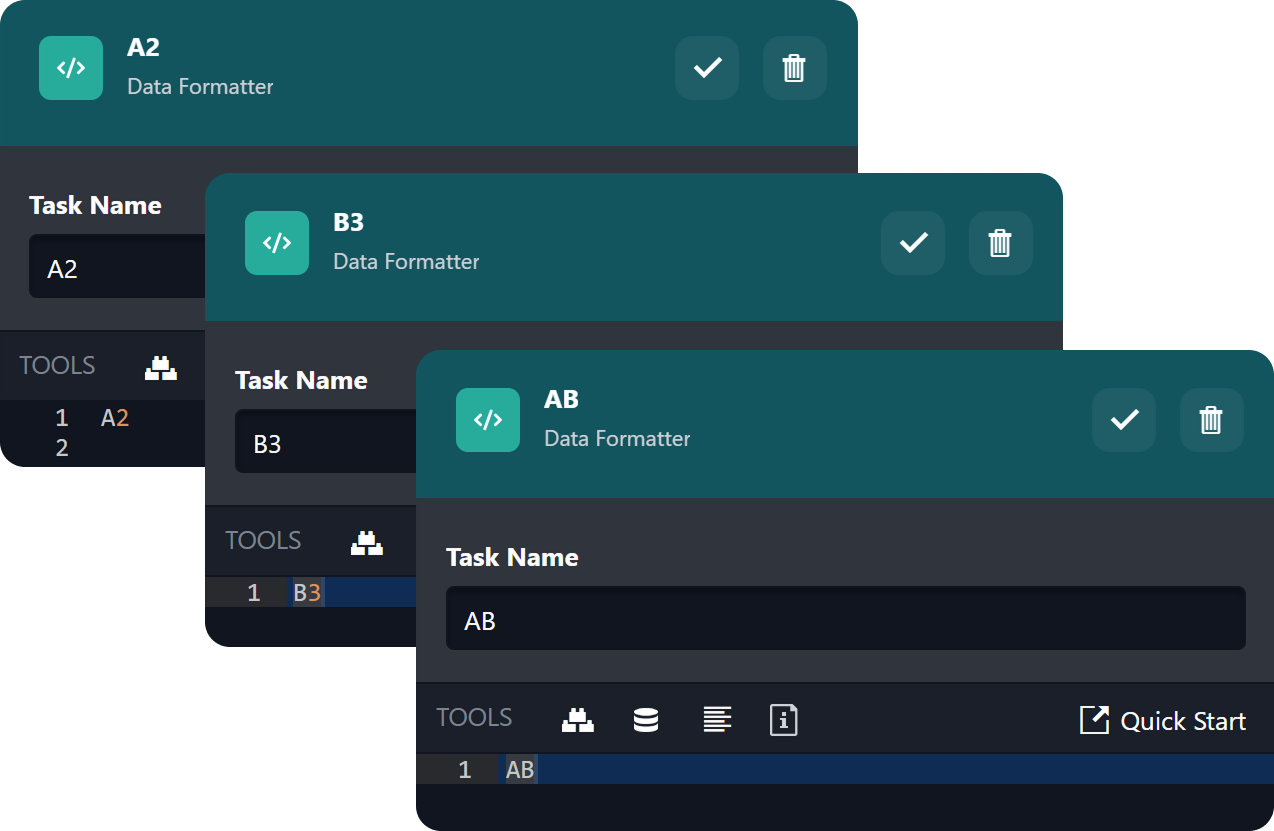Click the text align icon in the AB toolbar
Screen dimensions: 1274x831
point(716,720)
